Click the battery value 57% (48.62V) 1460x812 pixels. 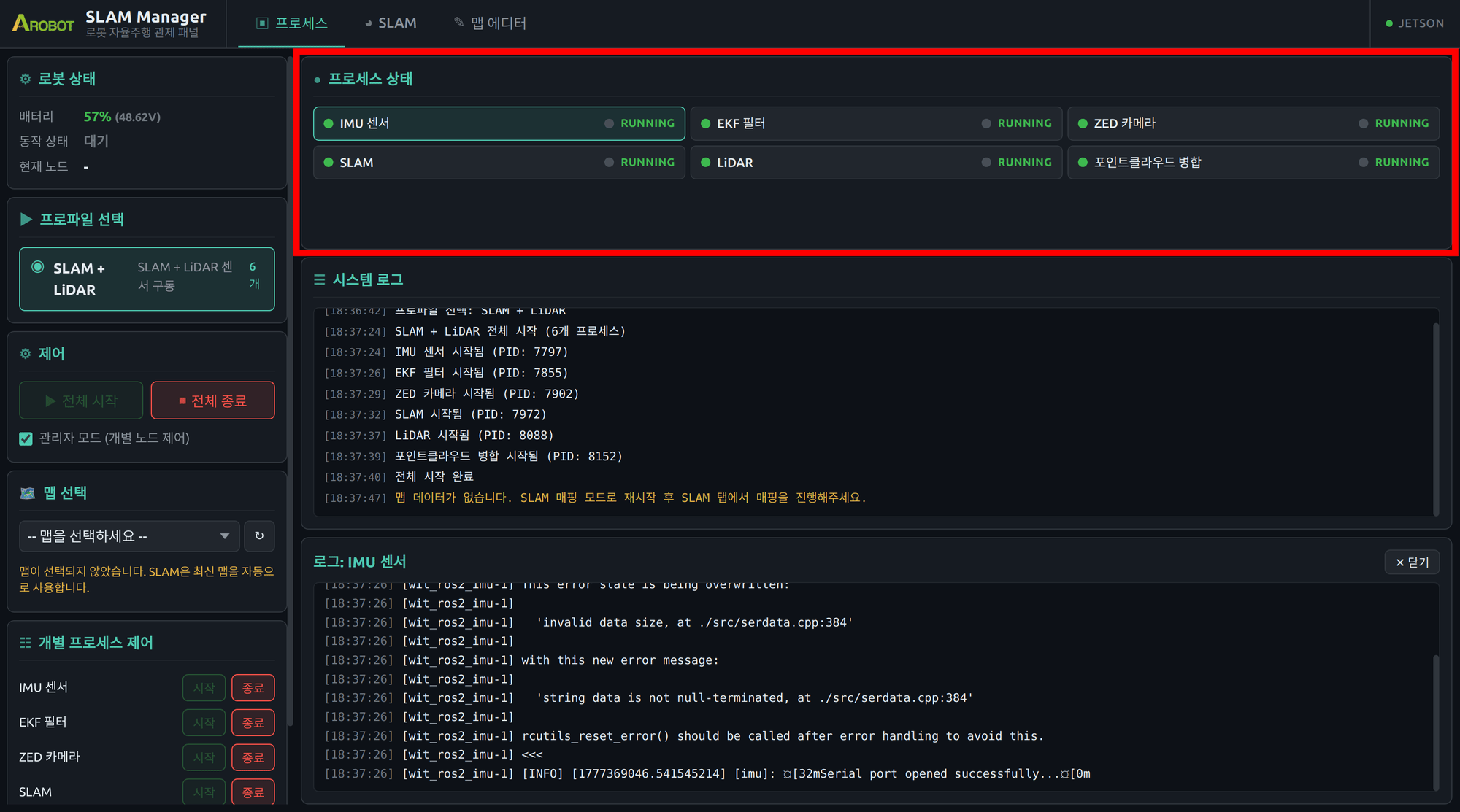(x=122, y=117)
